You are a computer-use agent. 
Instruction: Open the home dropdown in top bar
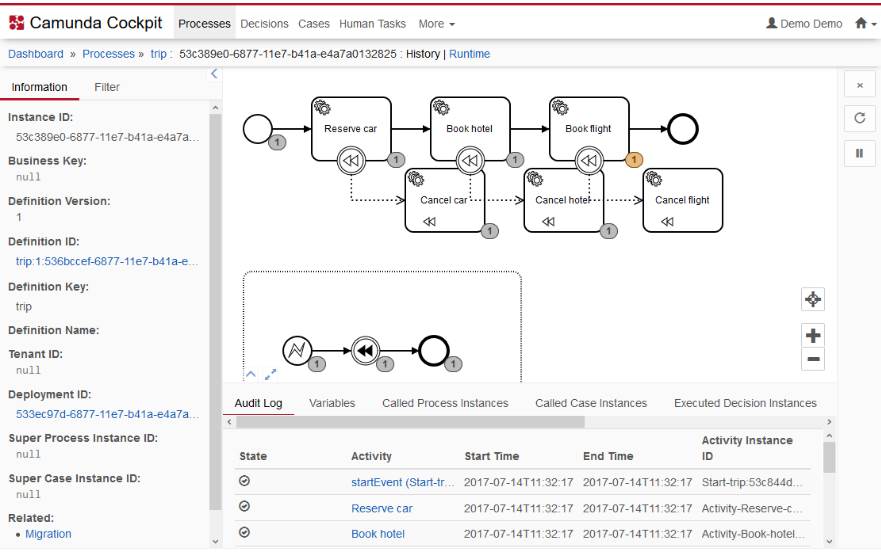pos(861,23)
